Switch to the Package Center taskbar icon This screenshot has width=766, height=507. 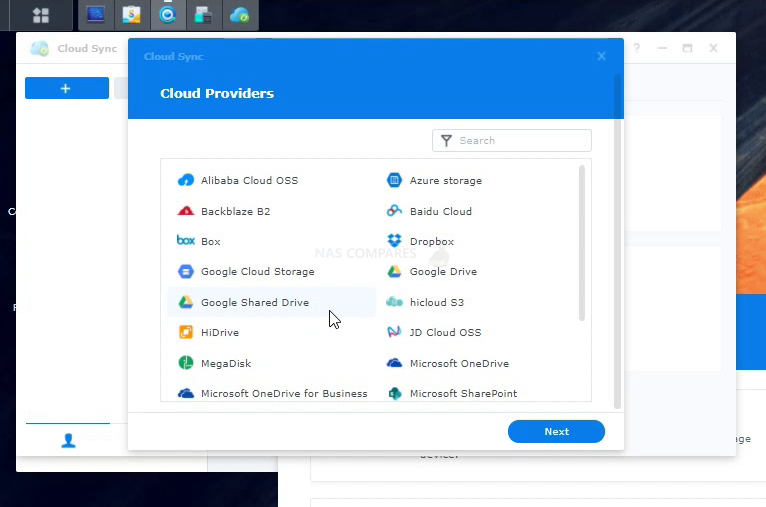tap(131, 15)
